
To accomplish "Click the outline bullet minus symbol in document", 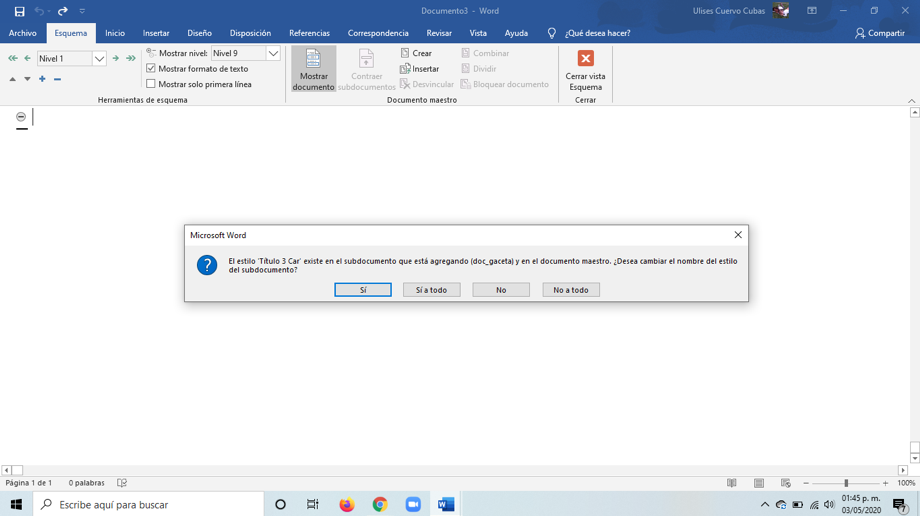I will pos(21,117).
